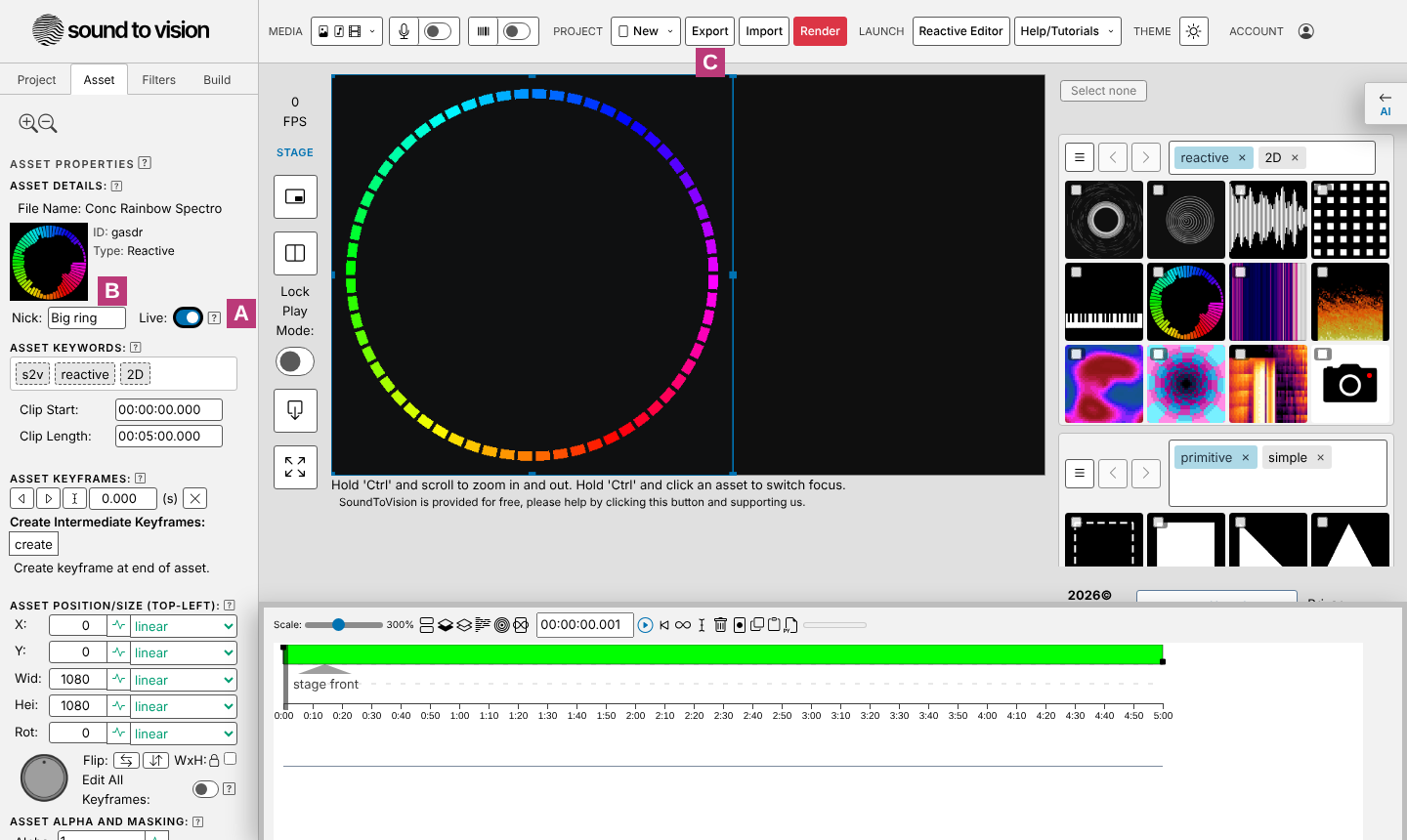Screen dimensions: 1407x840
Task: Toggle timeline loop infinity icon
Action: pyautogui.click(x=683, y=625)
